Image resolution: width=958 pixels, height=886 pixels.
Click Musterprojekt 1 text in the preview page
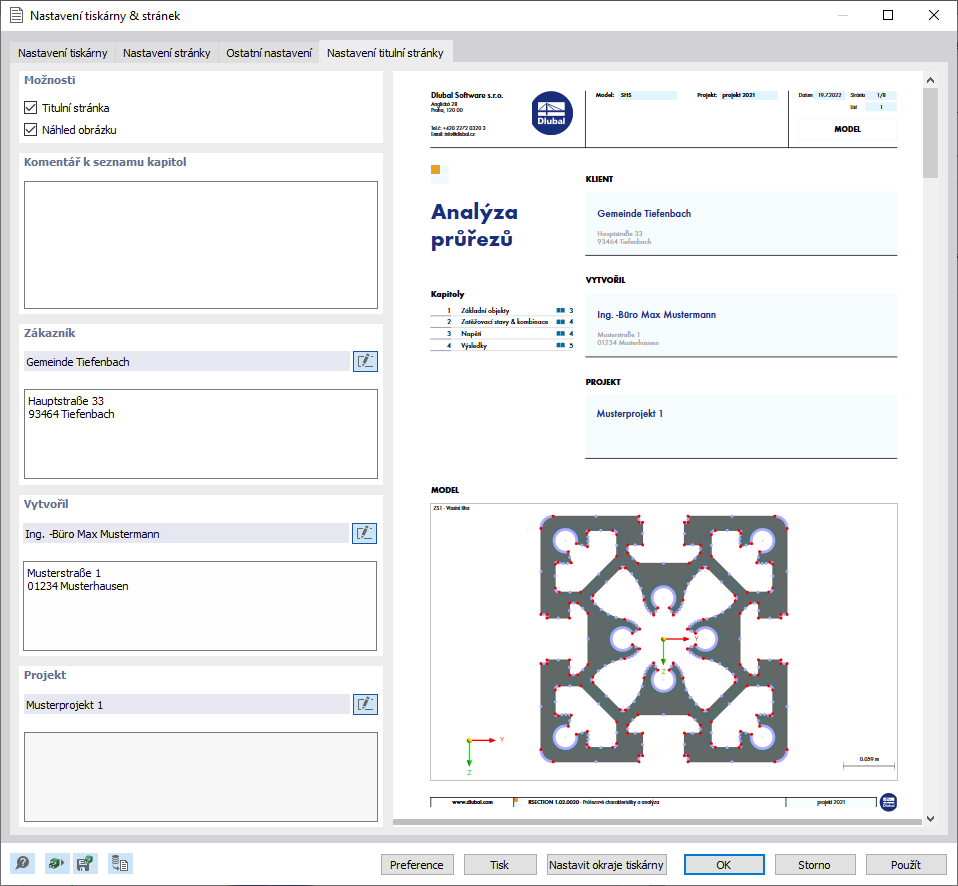[629, 414]
